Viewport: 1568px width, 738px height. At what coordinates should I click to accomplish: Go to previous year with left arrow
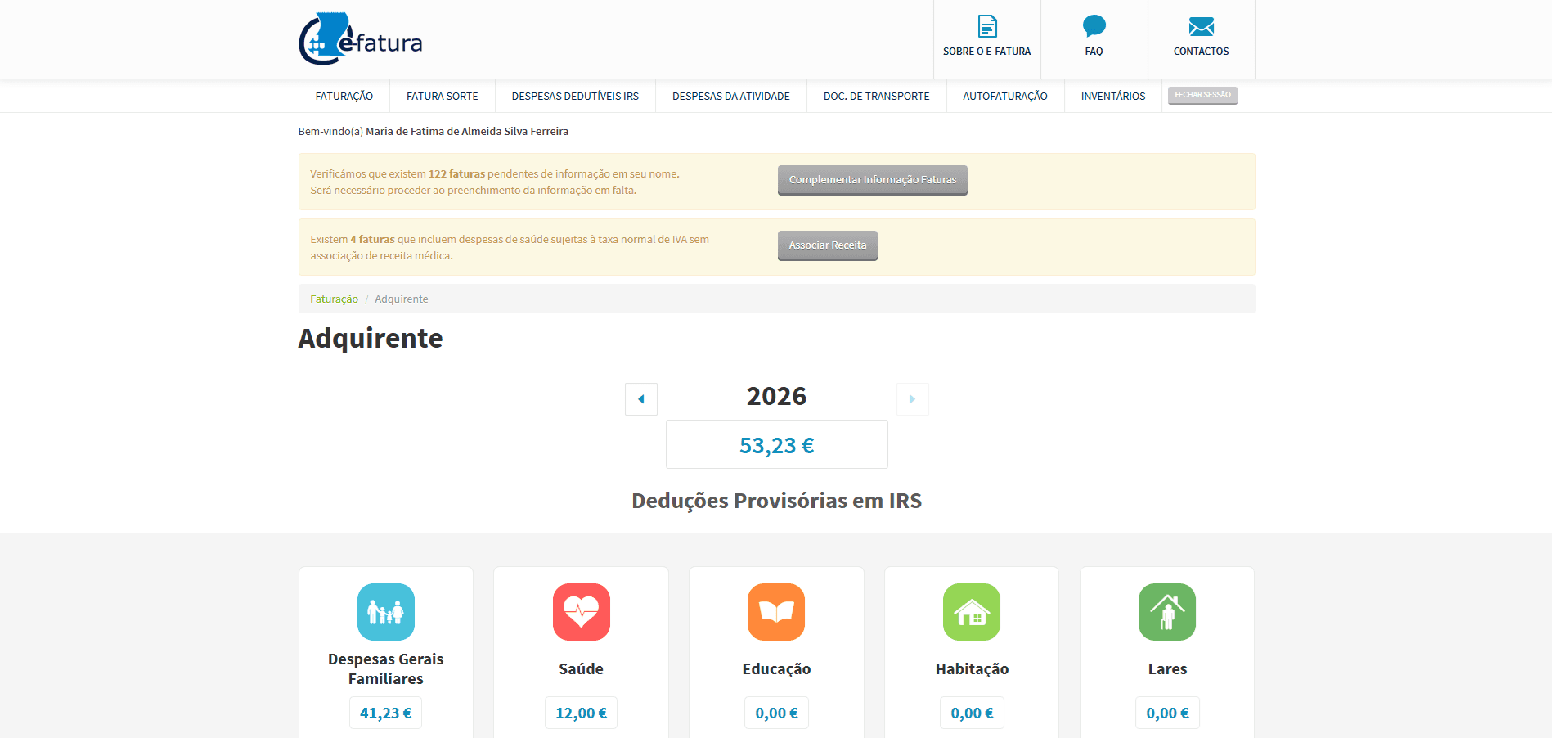(640, 398)
